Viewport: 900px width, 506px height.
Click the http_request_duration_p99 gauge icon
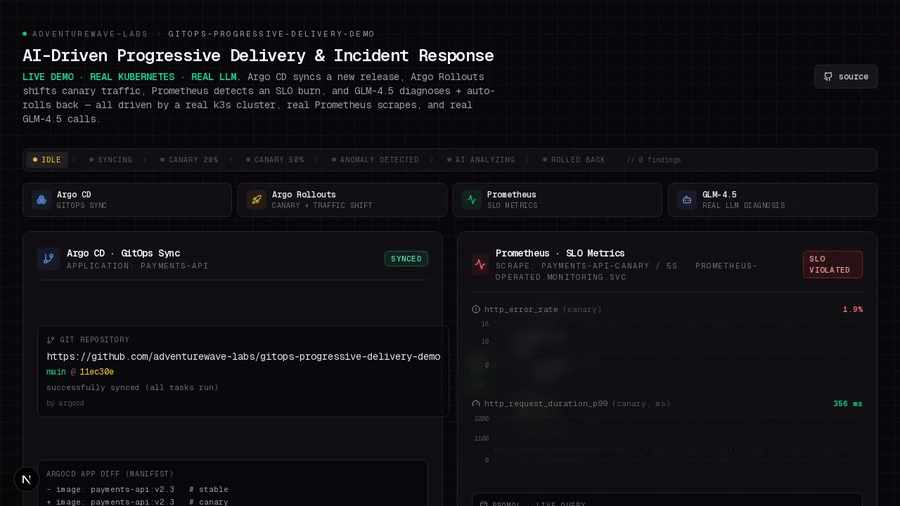coord(476,403)
